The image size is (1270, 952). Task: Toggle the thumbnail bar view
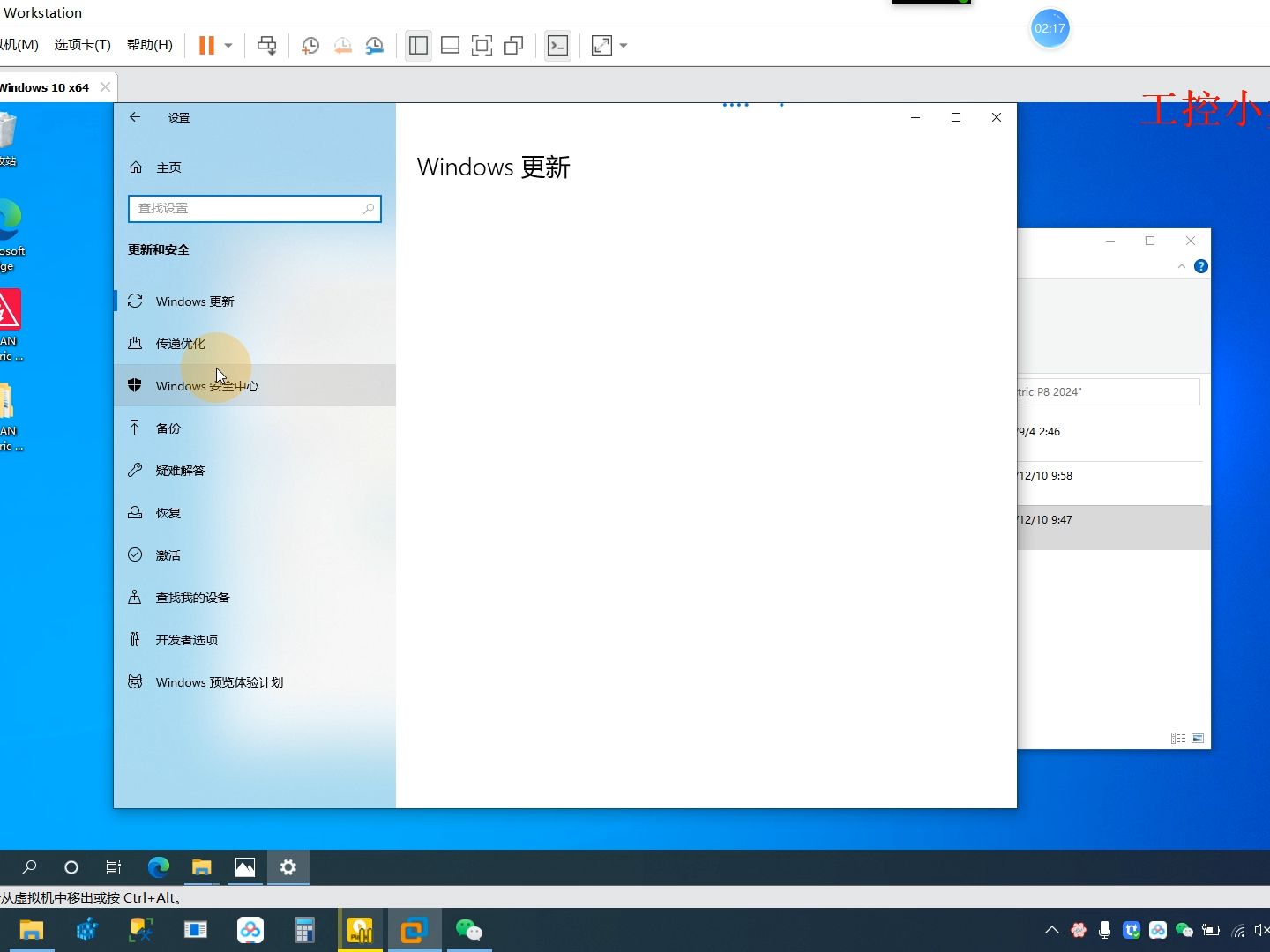pyautogui.click(x=450, y=45)
